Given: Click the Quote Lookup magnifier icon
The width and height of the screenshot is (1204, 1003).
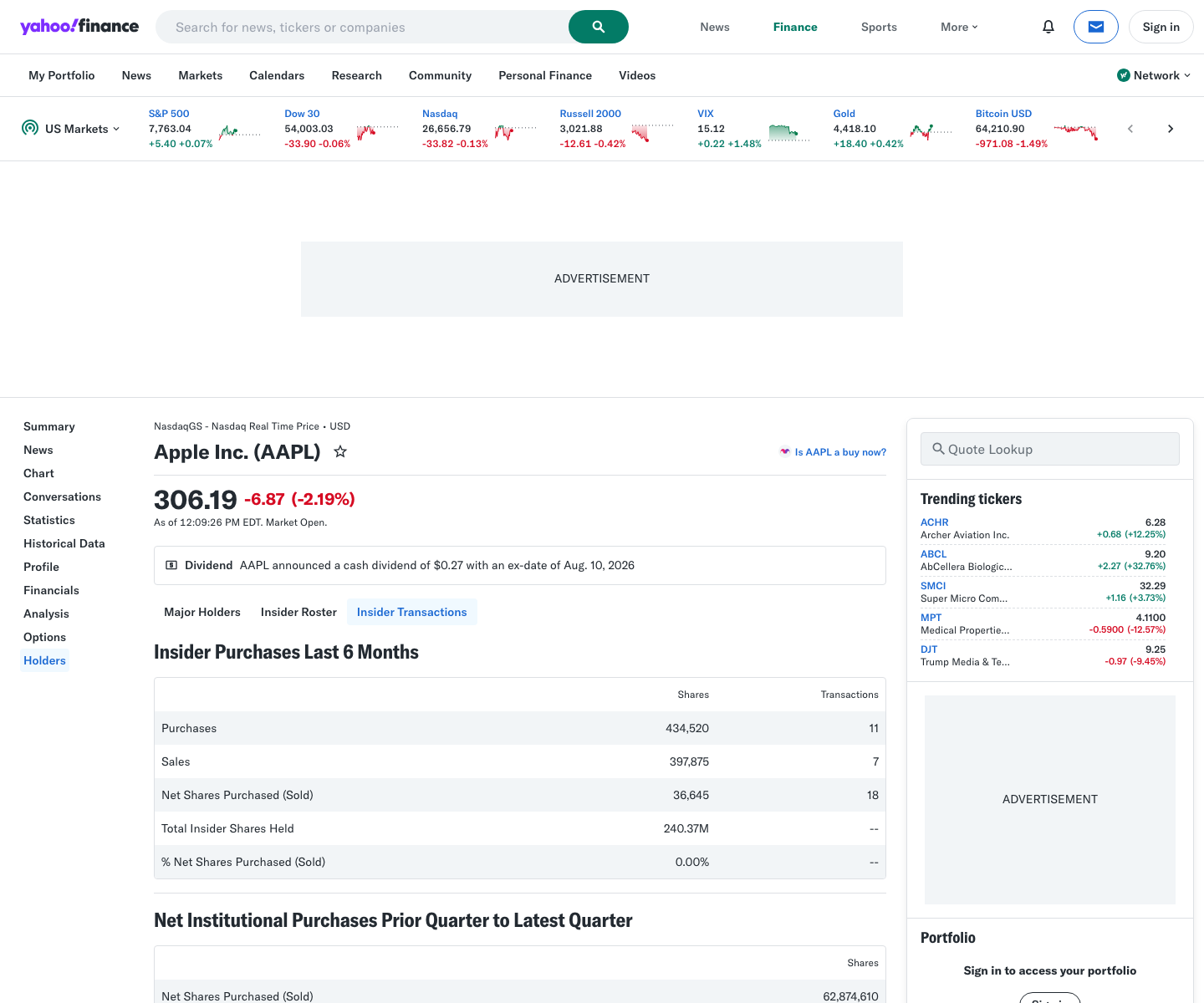Looking at the screenshot, I should [939, 449].
